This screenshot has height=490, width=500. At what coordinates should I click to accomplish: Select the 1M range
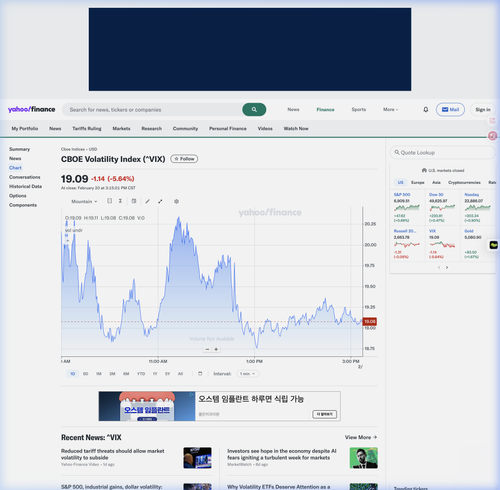pyautogui.click(x=99, y=374)
